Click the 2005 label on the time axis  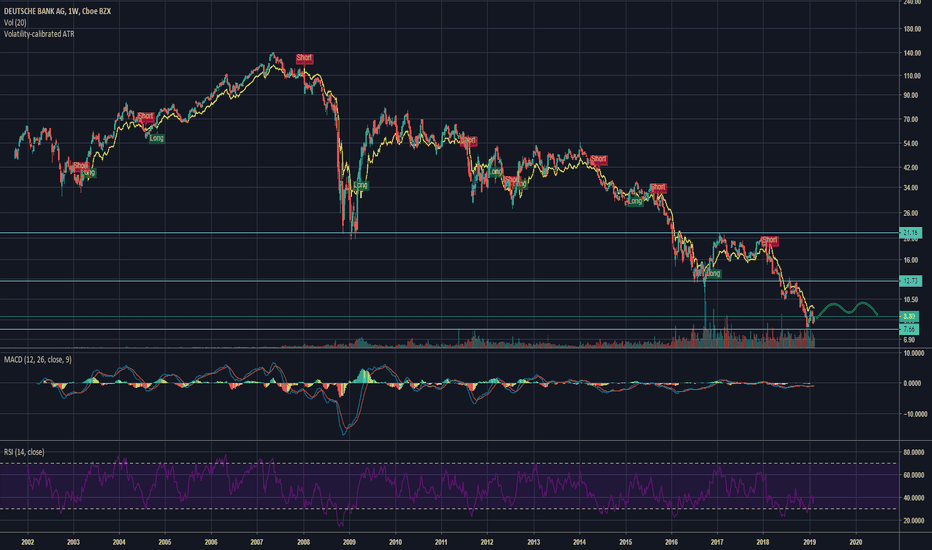tap(165, 542)
